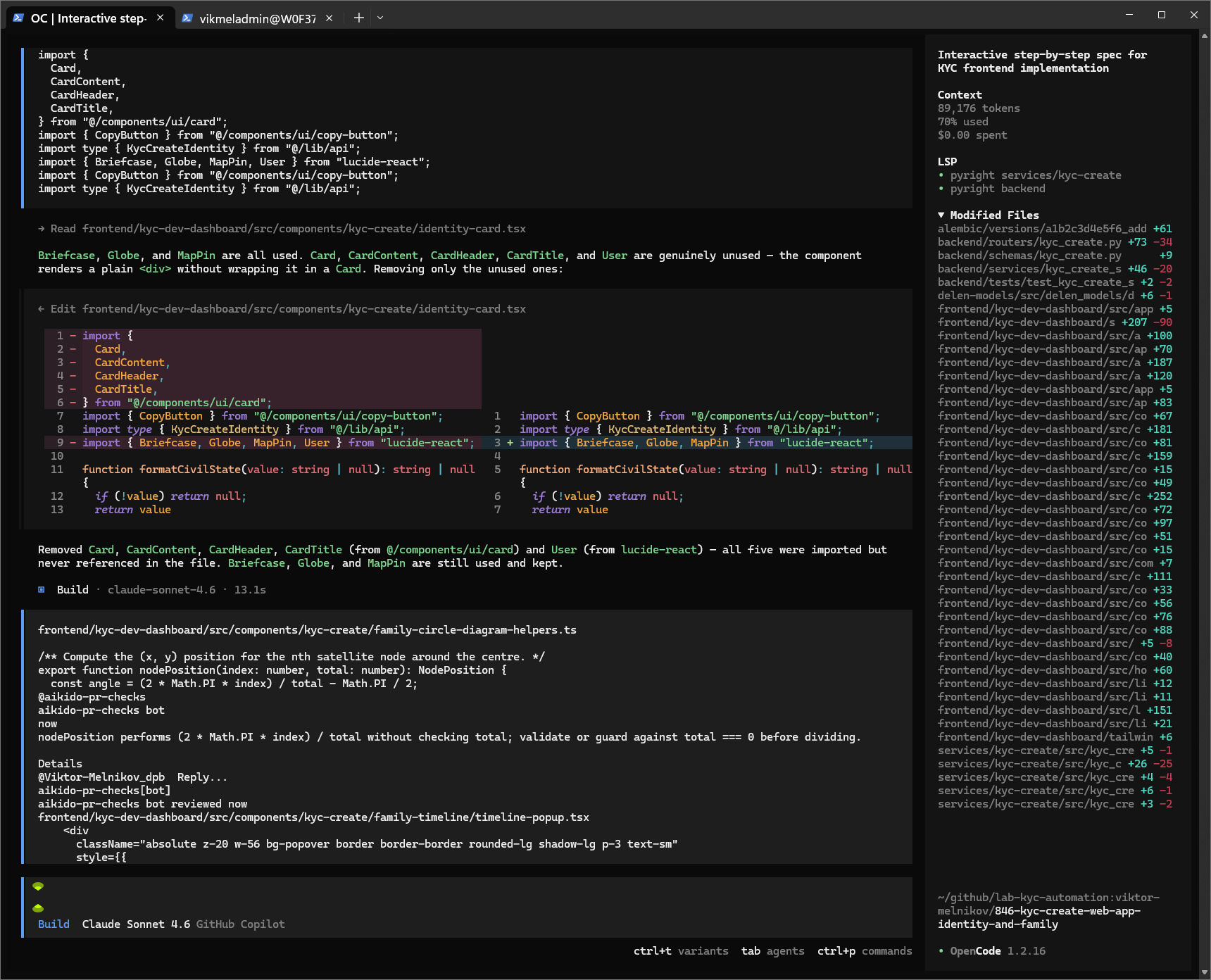The image size is (1211, 980).
Task: Select the services/kyc-create row with +26 -25
Action: coord(1055,764)
